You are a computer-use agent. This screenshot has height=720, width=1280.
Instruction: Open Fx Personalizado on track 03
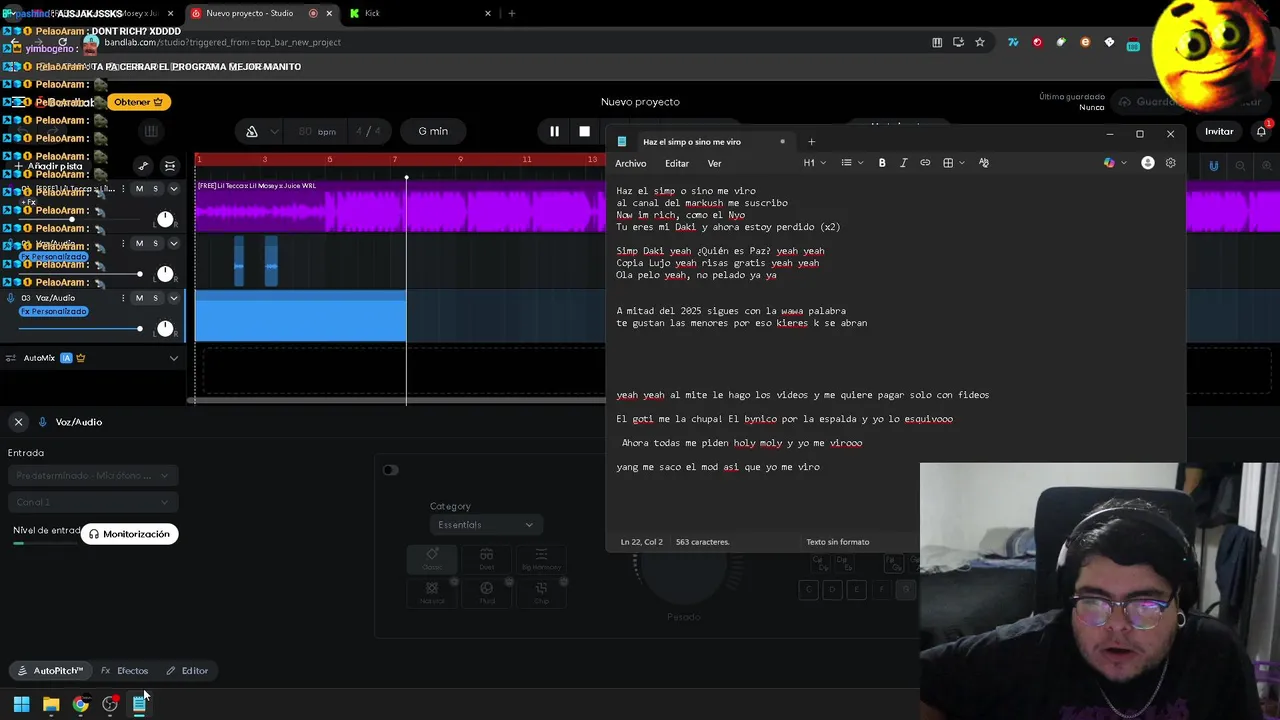[53, 311]
